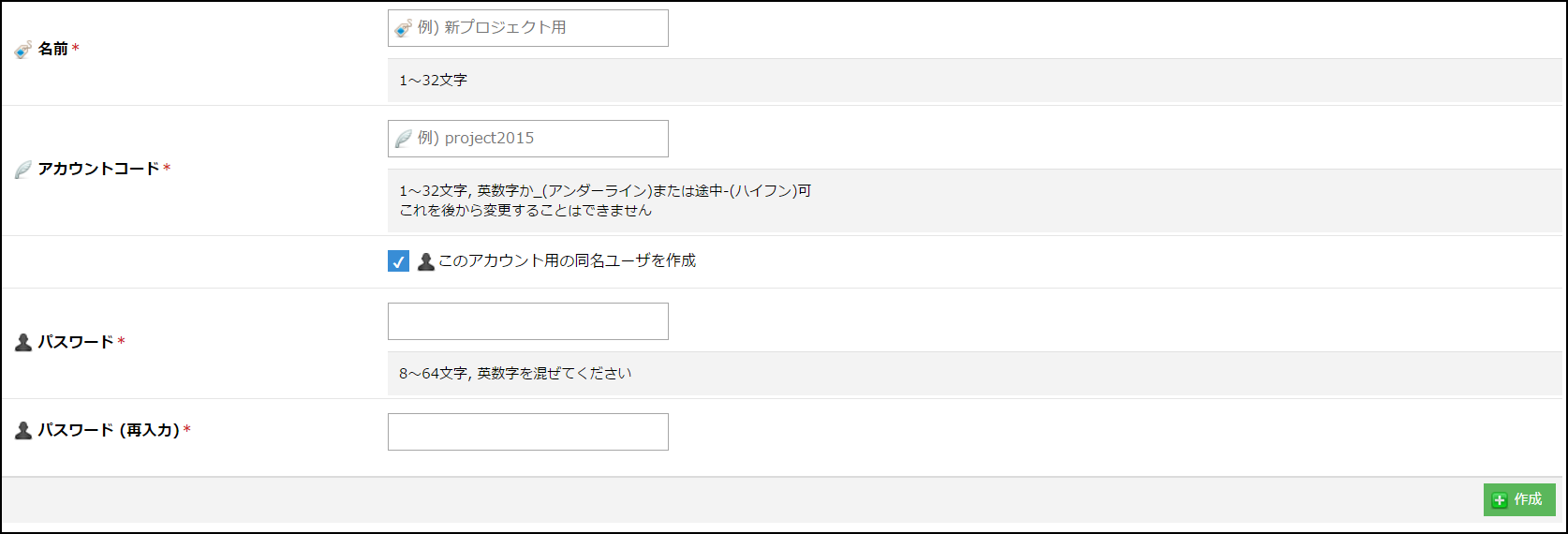Screen dimensions: 1568x534
Task: Click the 名前 field label text
Action: pos(53,49)
